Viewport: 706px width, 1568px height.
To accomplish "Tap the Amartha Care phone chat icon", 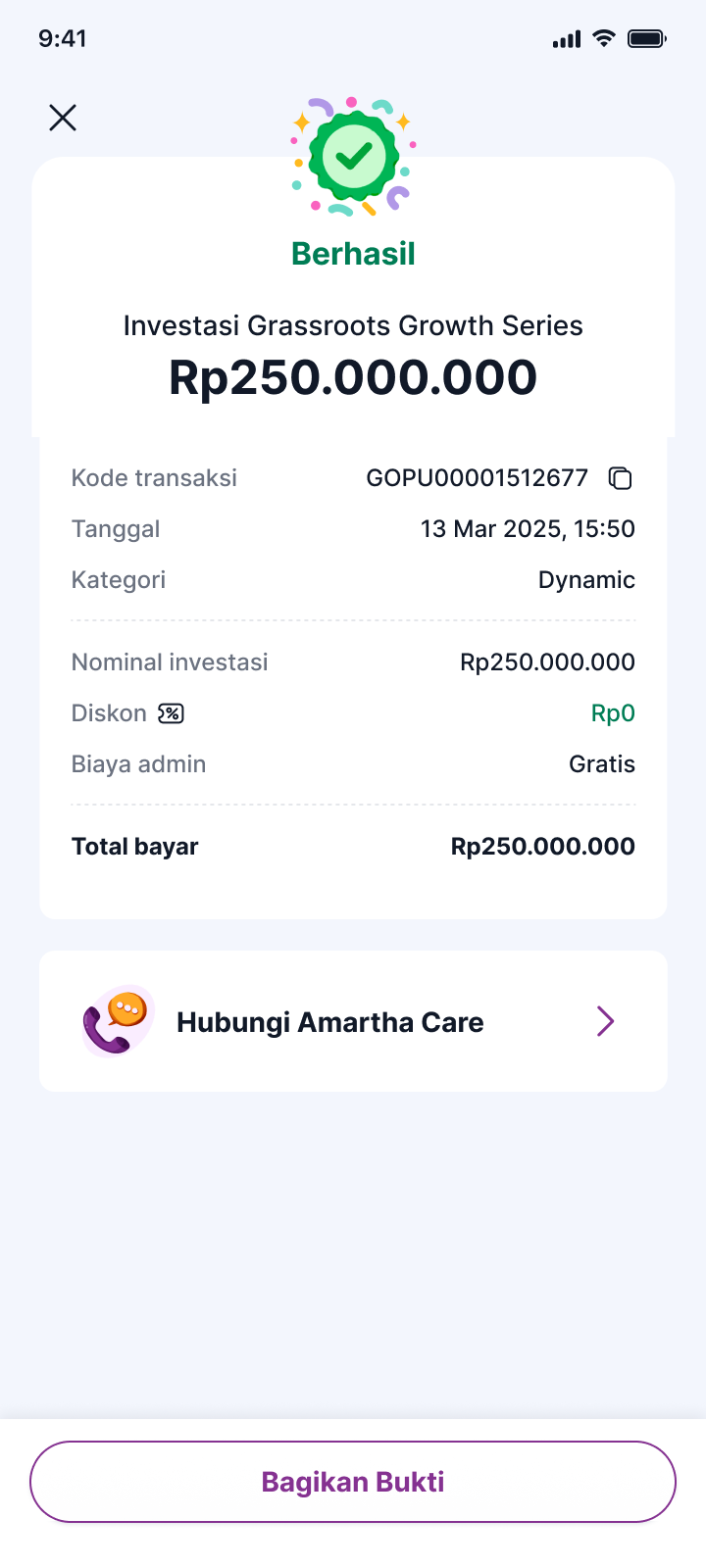I will click(x=118, y=1021).
